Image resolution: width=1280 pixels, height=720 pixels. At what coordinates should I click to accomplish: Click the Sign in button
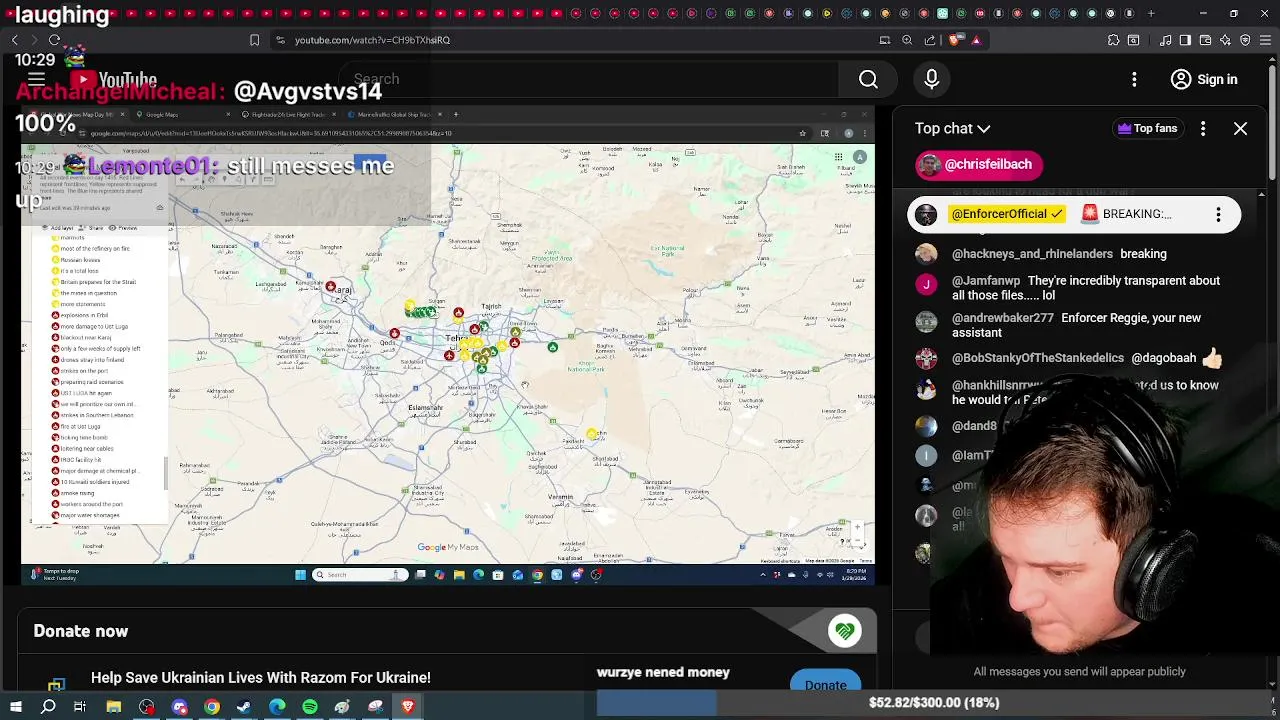1204,79
